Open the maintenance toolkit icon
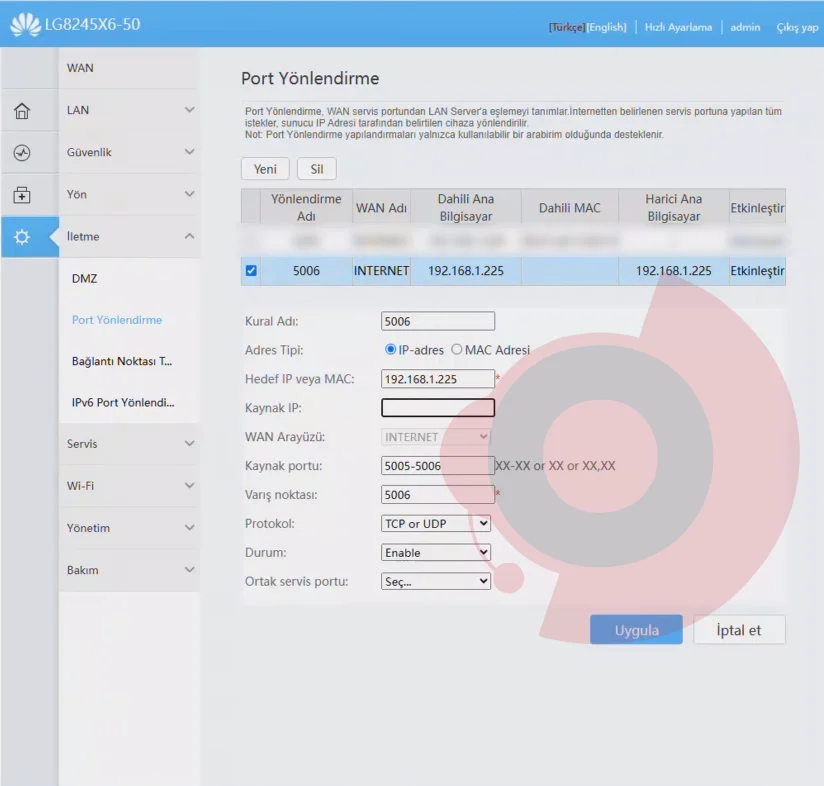 pos(22,195)
